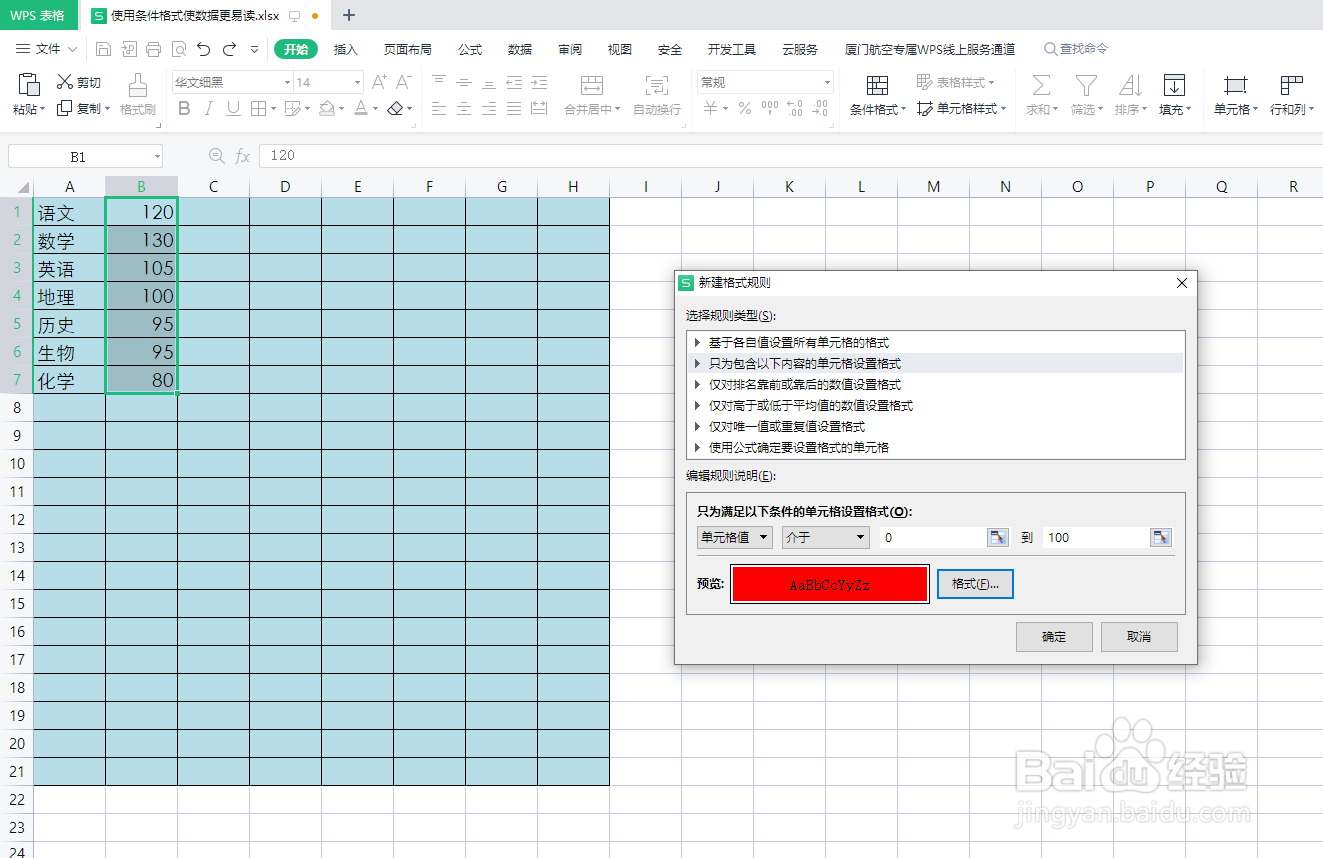Select the Format Painter (格式刷) tool
Image resolution: width=1323 pixels, height=858 pixels.
(137, 95)
